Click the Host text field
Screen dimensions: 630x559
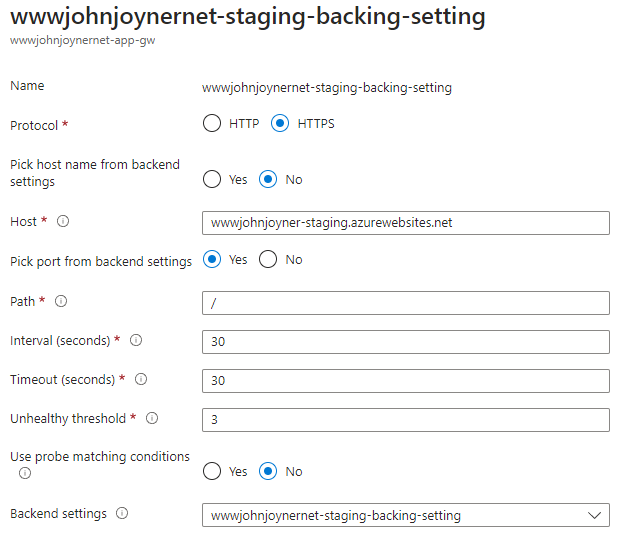[x=405, y=222]
